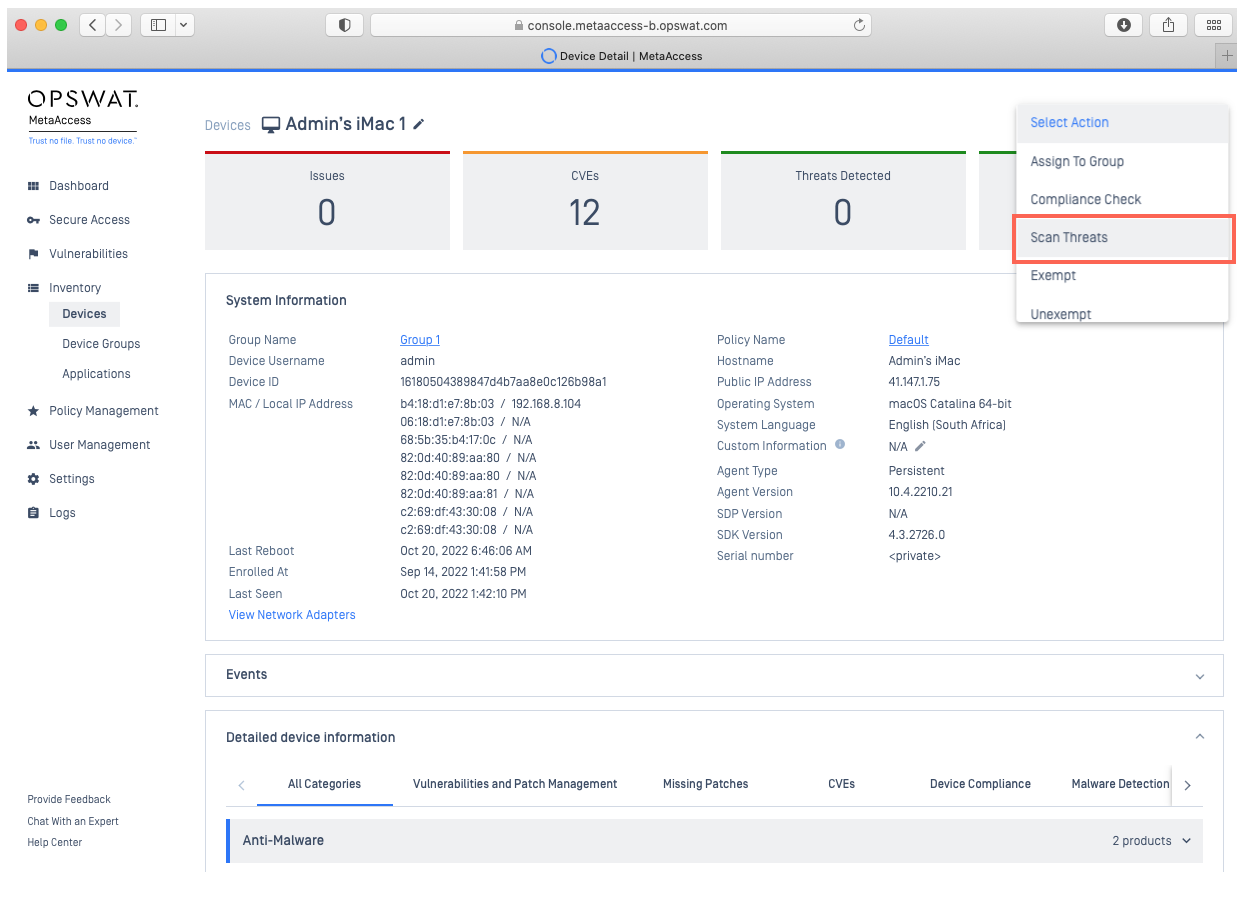Open the Missing Patches tab
Screen dimensions: 1241x923
706,784
